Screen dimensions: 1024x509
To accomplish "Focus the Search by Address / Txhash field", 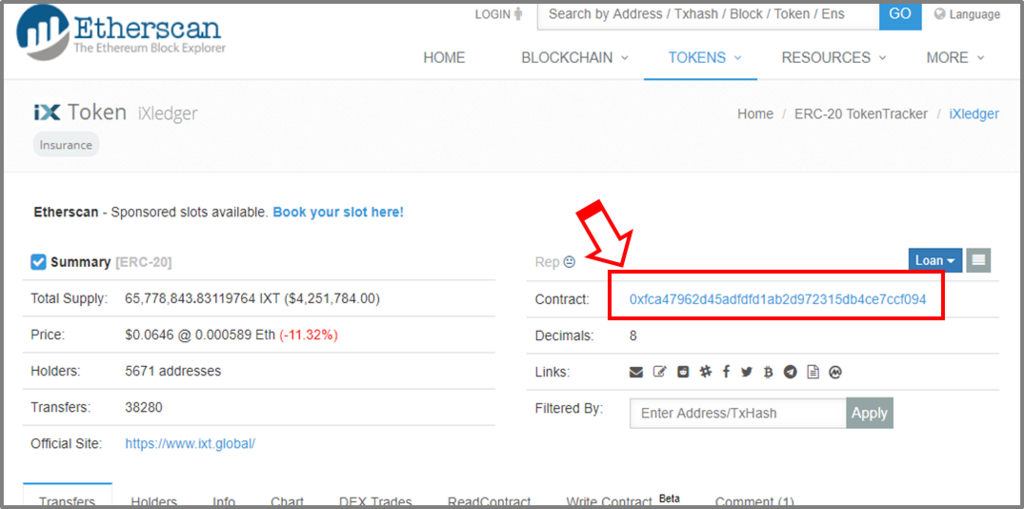I will [708, 14].
